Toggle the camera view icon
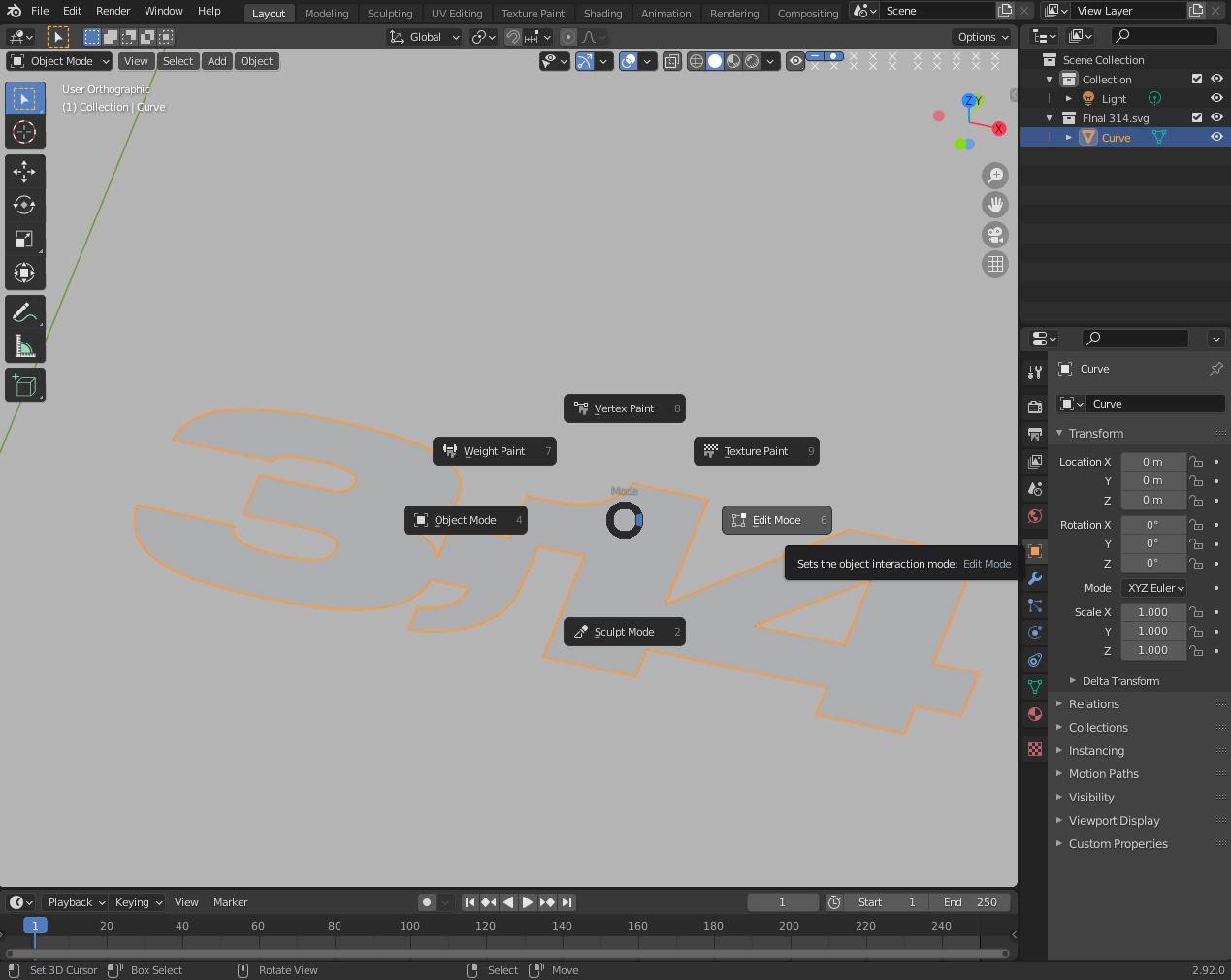The image size is (1231, 980). pyautogui.click(x=995, y=235)
